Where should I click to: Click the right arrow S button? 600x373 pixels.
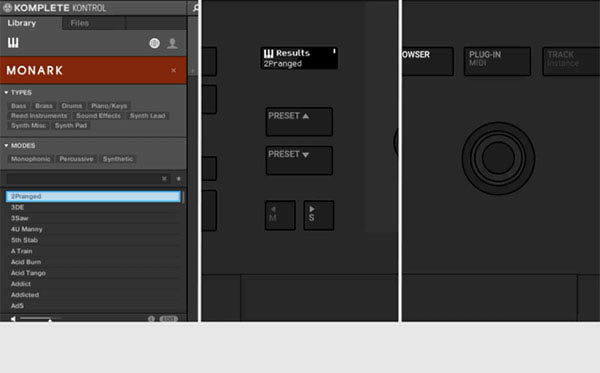[x=319, y=215]
